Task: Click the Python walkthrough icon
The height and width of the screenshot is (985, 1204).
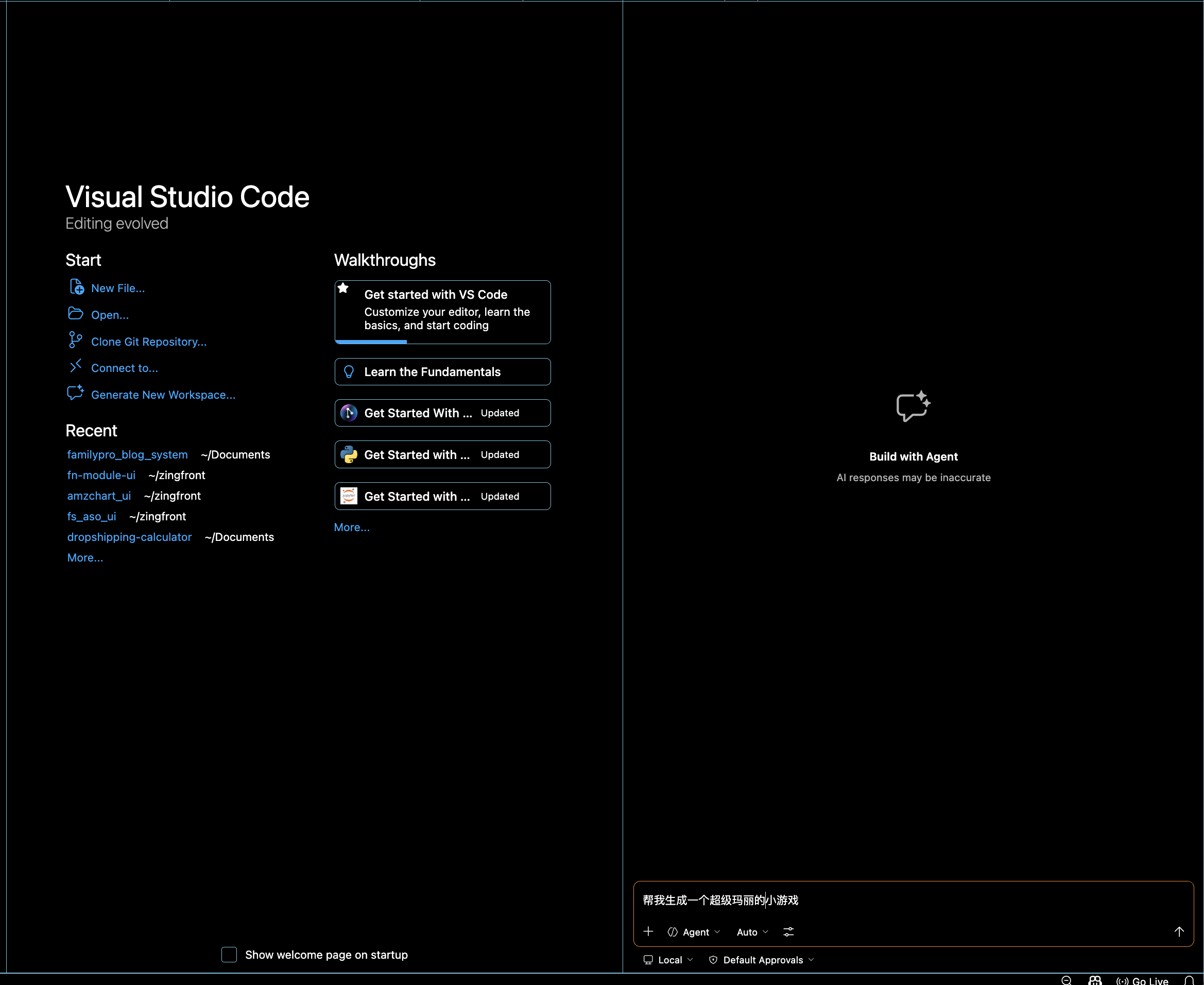Action: [349, 454]
